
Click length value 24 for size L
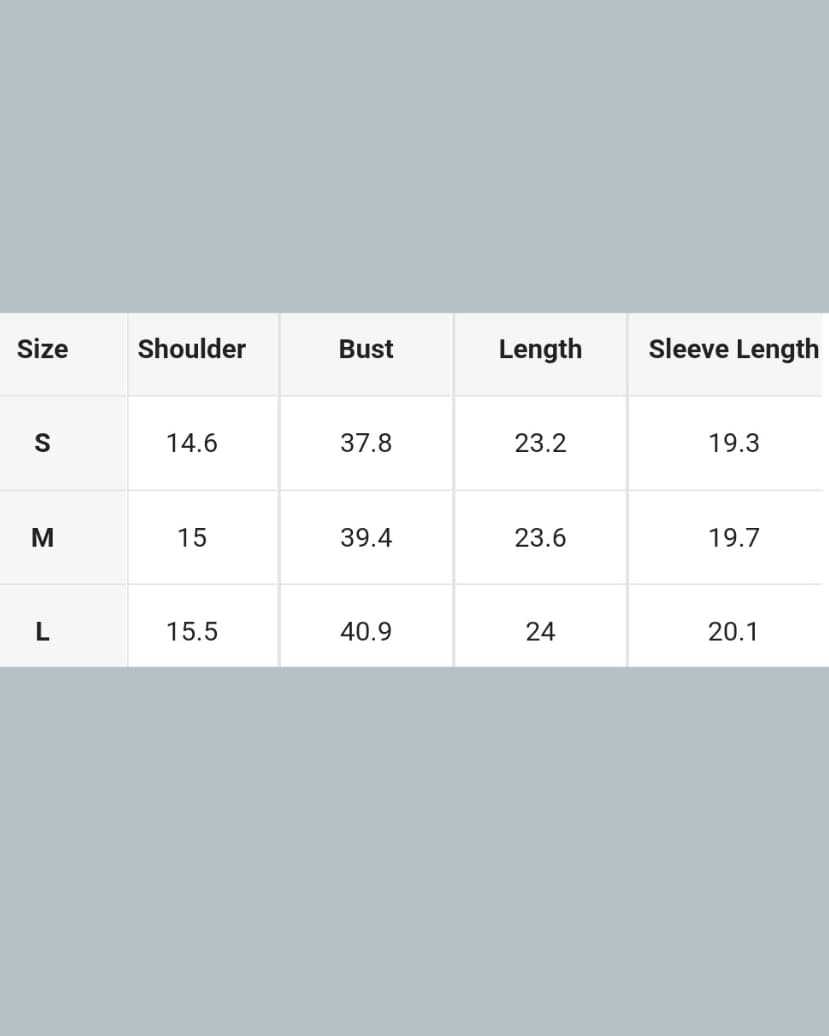tap(540, 632)
